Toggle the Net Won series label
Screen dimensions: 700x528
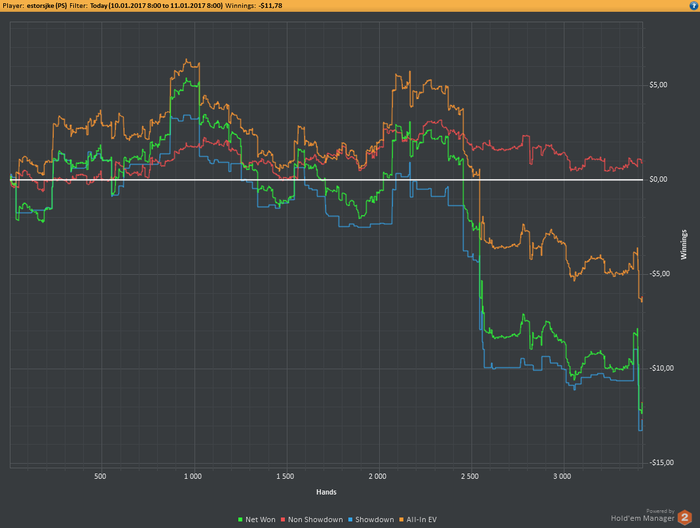point(260,520)
